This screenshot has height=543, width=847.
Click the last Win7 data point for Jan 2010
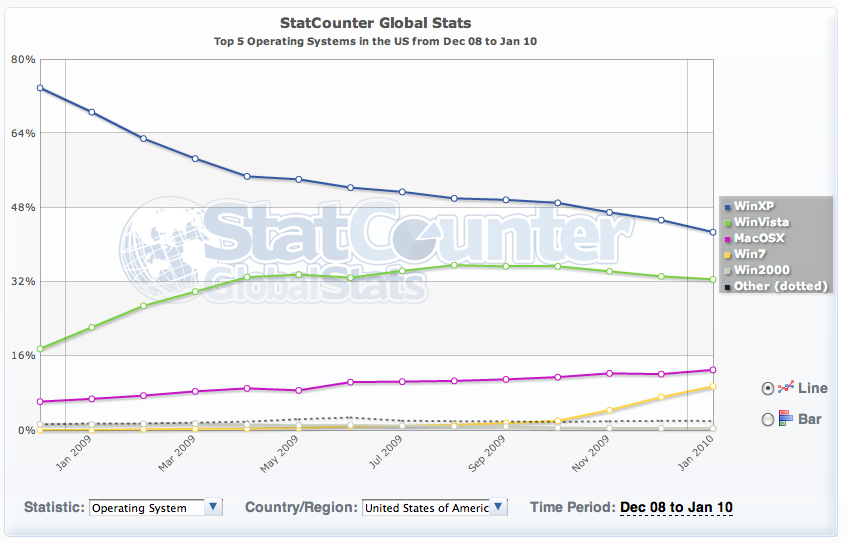(x=713, y=387)
